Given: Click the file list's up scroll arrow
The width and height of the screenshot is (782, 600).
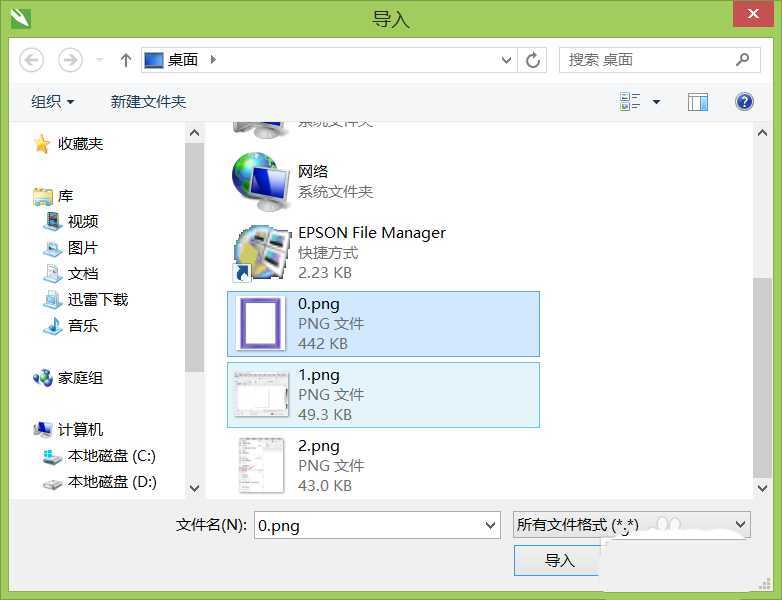Looking at the screenshot, I should [x=762, y=133].
